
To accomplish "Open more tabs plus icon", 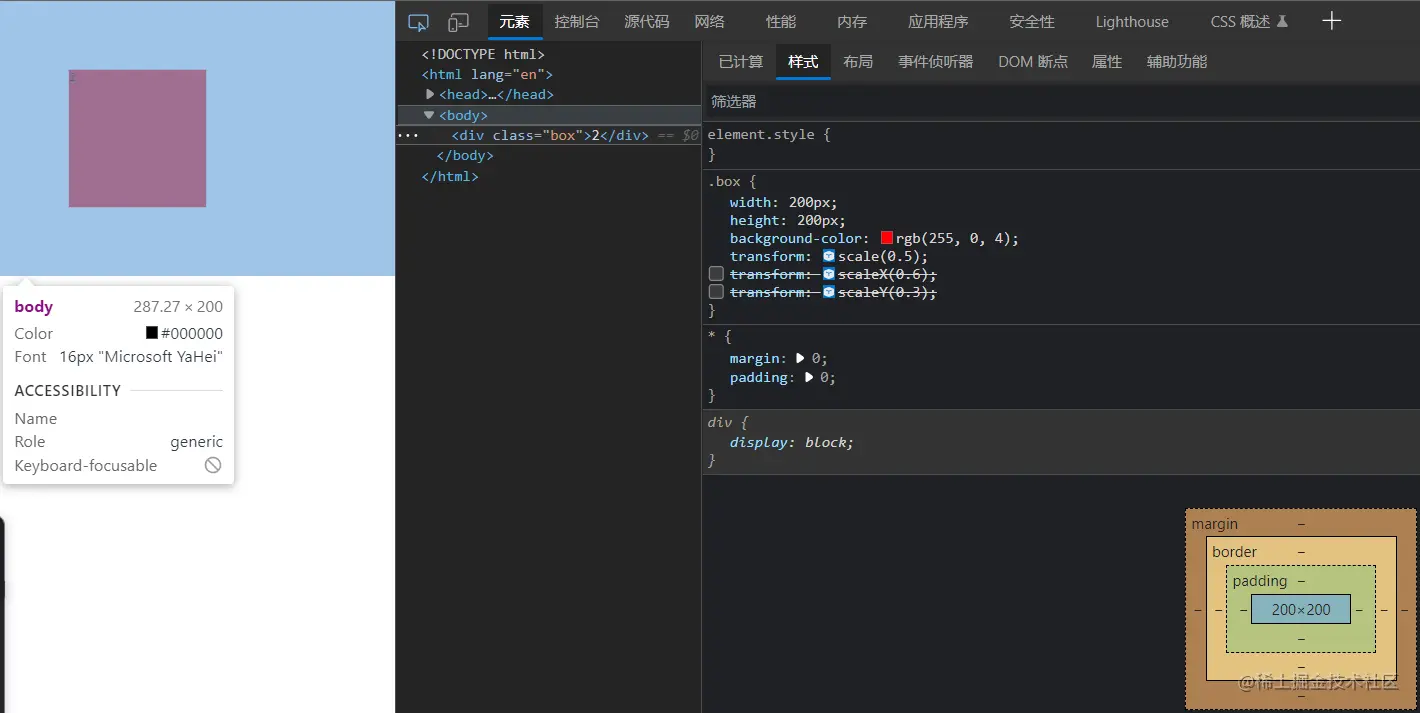I will coord(1331,21).
